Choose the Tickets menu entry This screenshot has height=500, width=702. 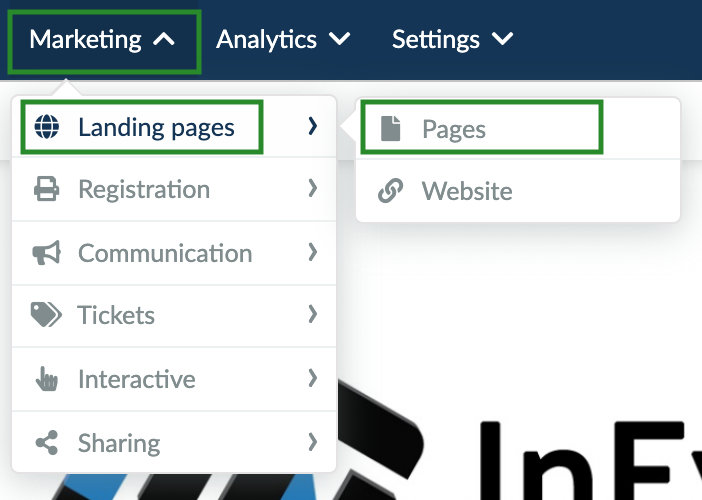coord(174,315)
